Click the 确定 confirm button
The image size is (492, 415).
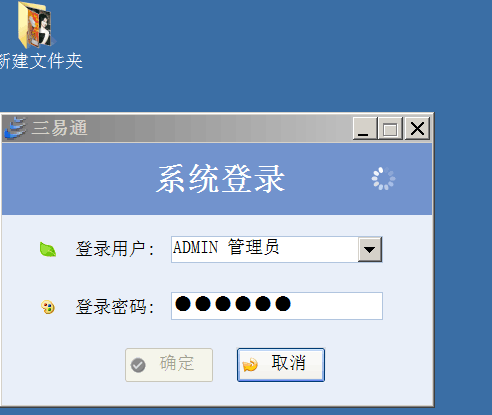(x=169, y=365)
